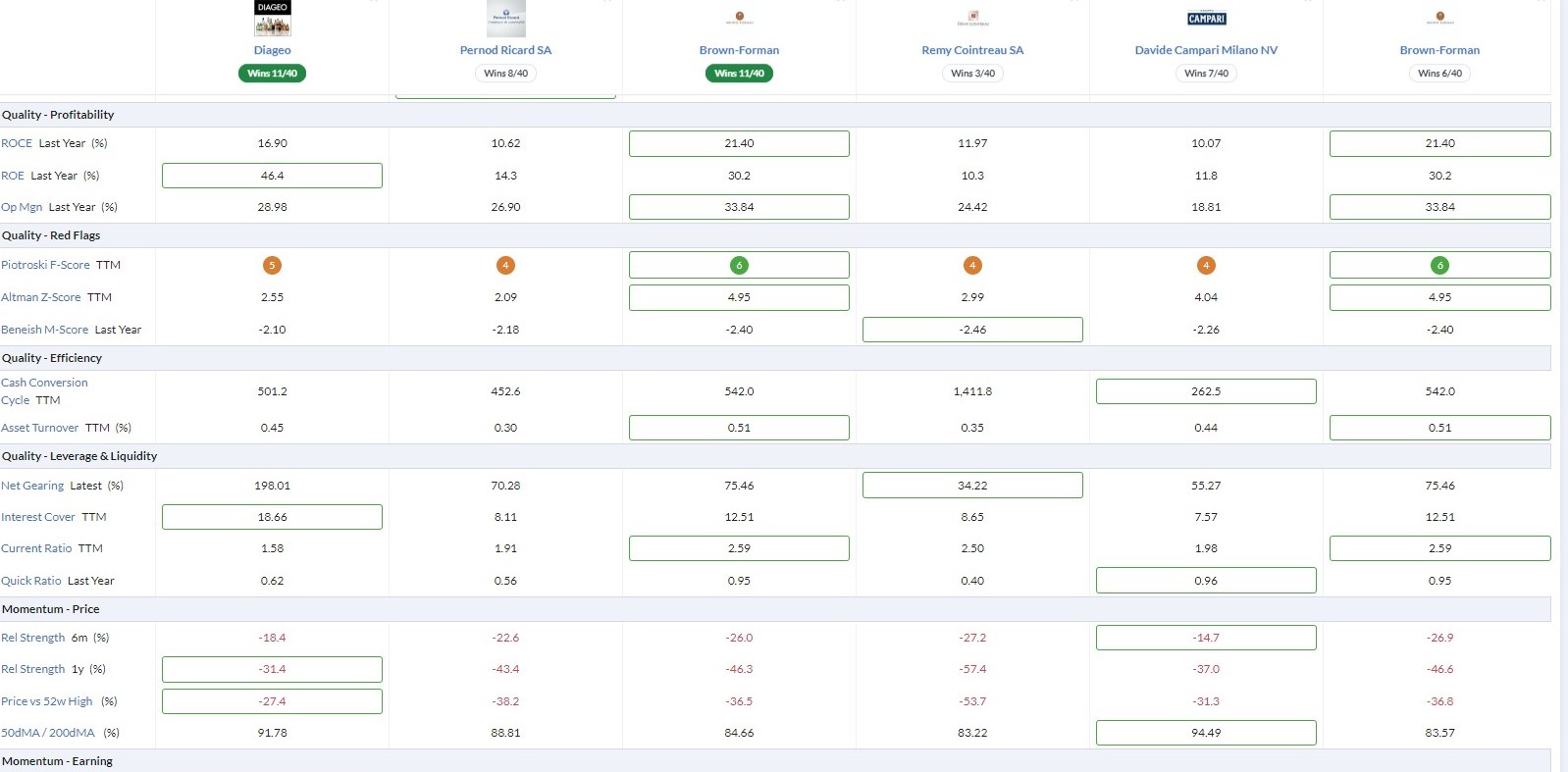
Task: Open the Cash Conversion Cycle link
Action: [x=44, y=391]
